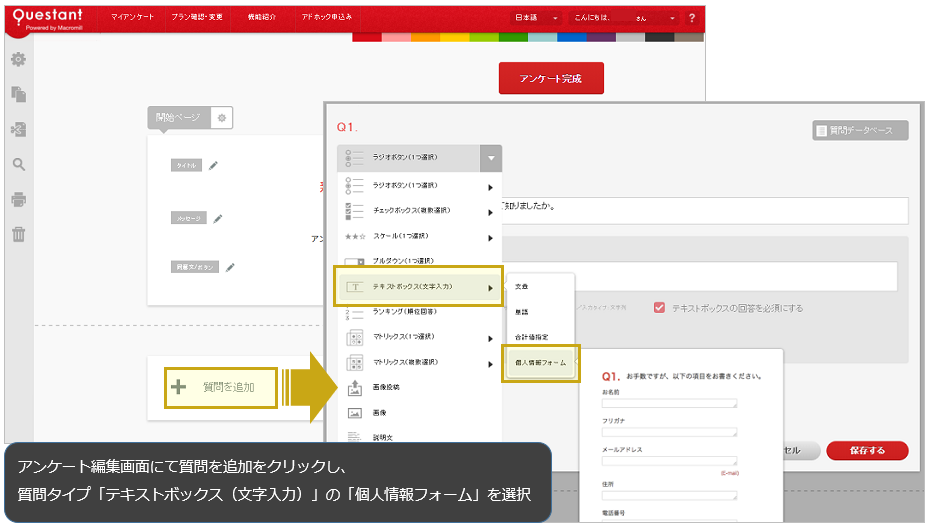Toggle テキストボックスの回答を必須にする checkbox

tap(659, 308)
